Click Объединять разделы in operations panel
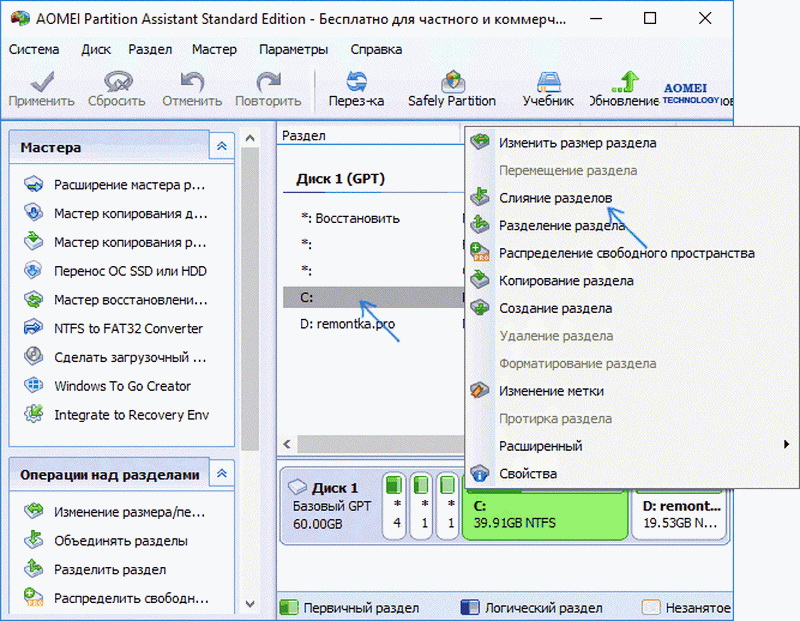Screen dimensions: 800x621 pos(120,541)
